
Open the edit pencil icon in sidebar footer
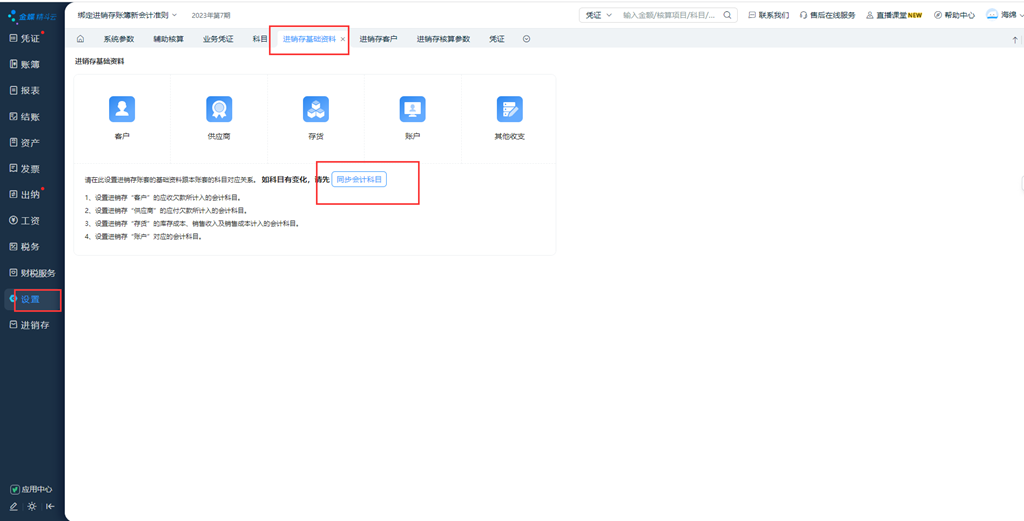14,506
